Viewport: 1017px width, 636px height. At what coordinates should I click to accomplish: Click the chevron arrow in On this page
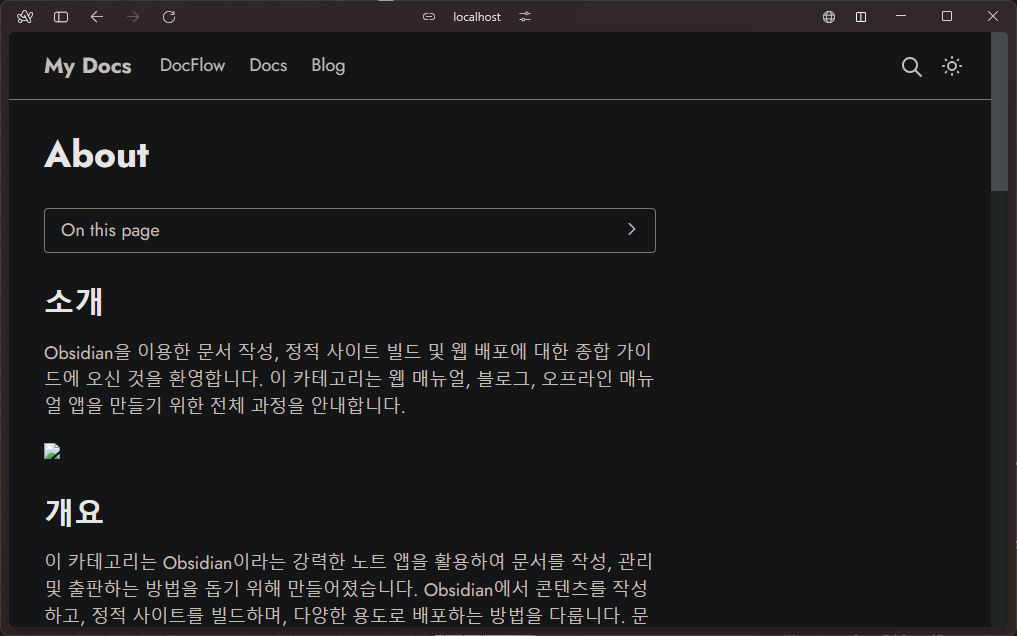pyautogui.click(x=631, y=230)
